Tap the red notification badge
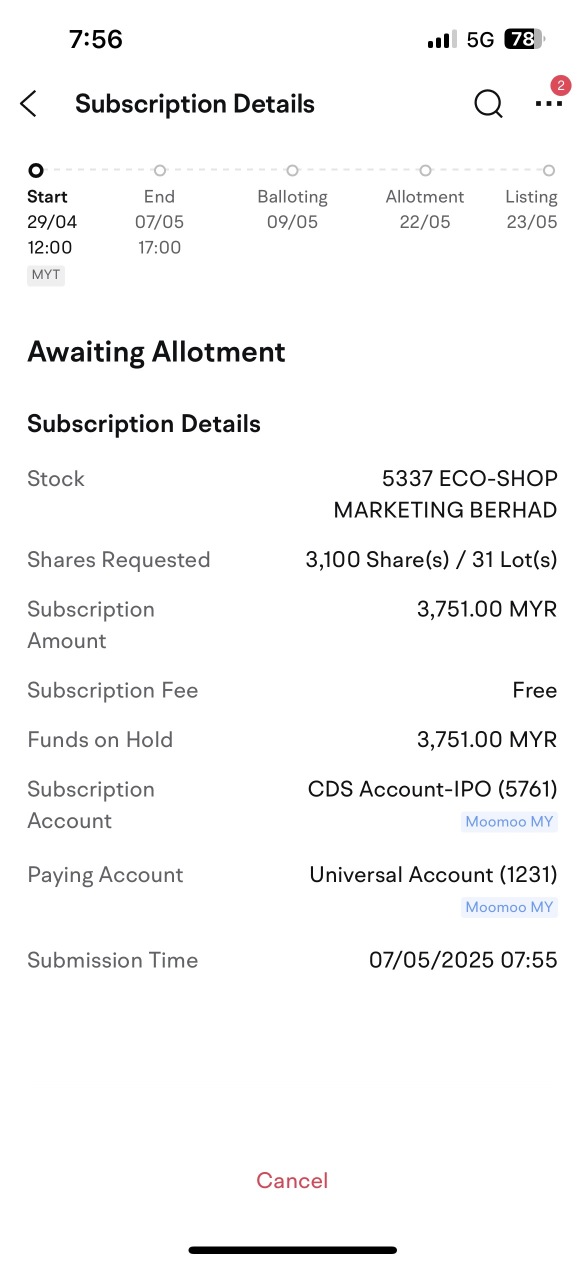Viewport: 585px width, 1266px height. (x=560, y=86)
